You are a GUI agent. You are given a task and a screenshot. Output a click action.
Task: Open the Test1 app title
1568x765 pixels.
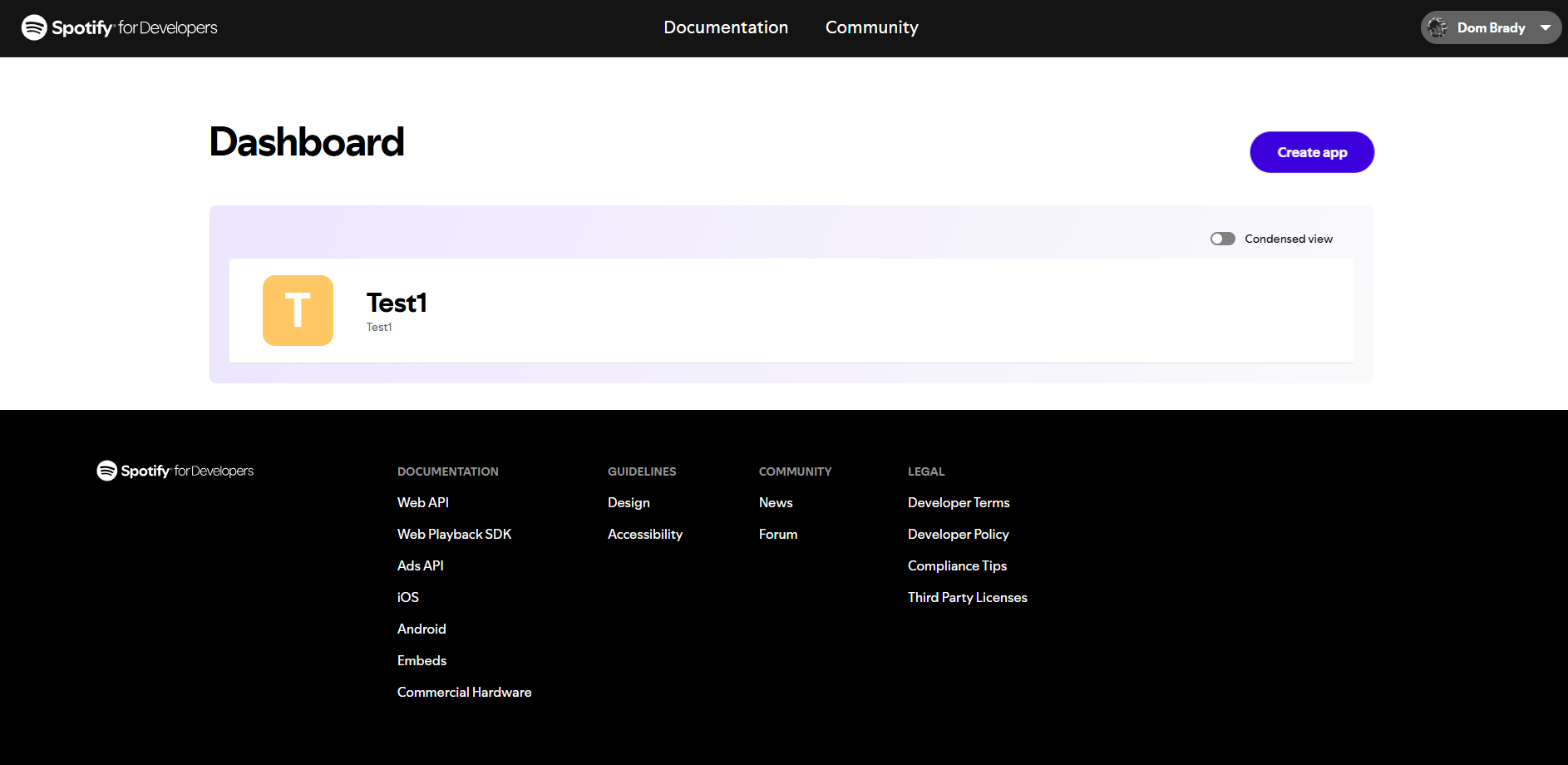click(397, 303)
